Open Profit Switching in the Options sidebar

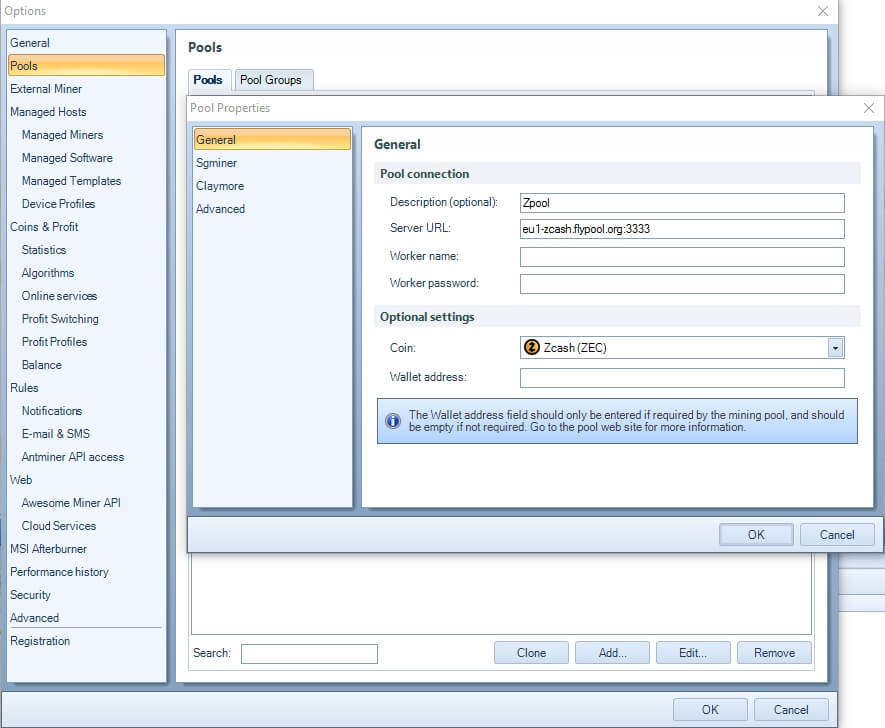point(60,319)
